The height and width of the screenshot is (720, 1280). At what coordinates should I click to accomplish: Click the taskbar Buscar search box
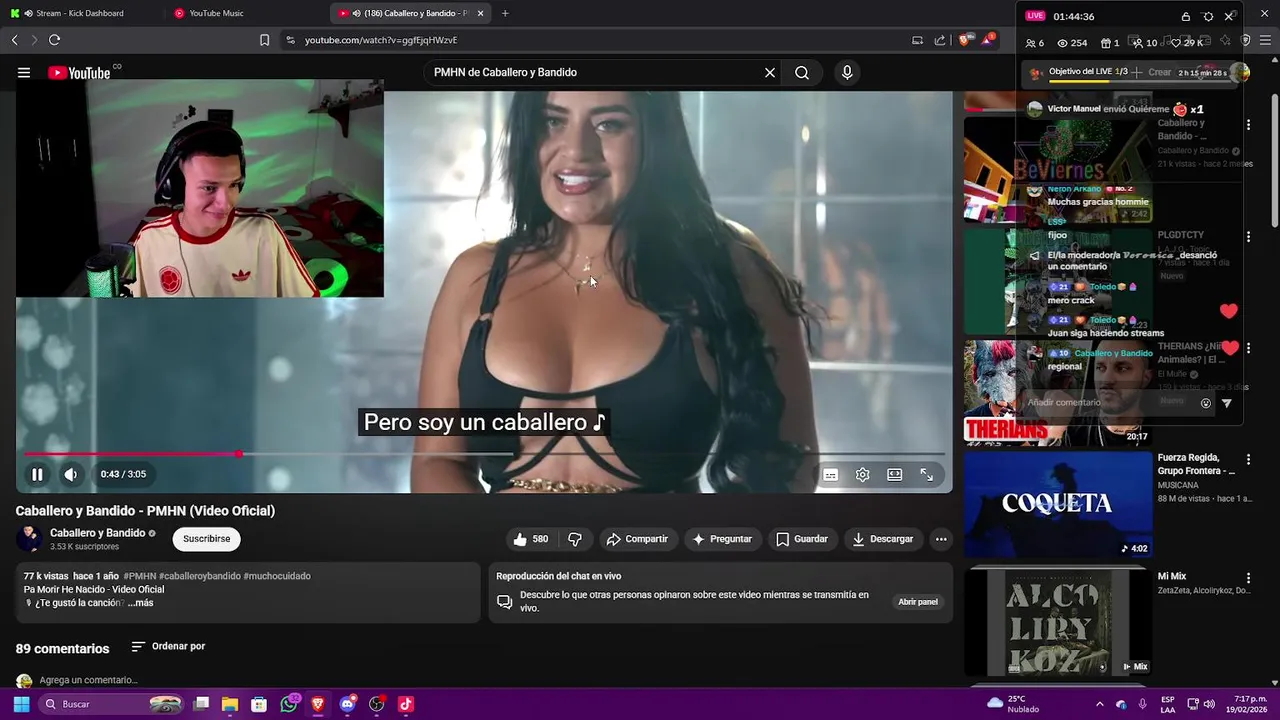(112, 704)
